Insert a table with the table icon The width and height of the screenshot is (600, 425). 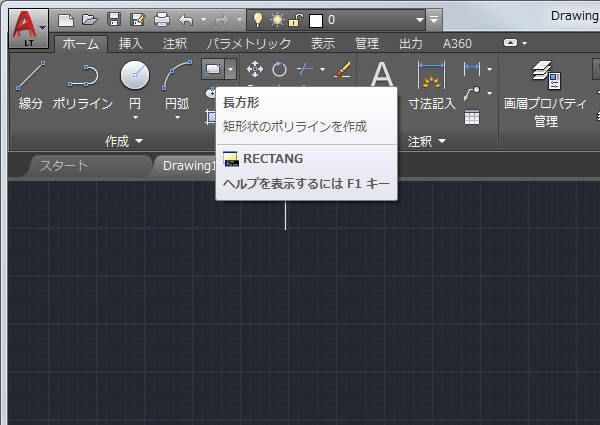coord(471,117)
